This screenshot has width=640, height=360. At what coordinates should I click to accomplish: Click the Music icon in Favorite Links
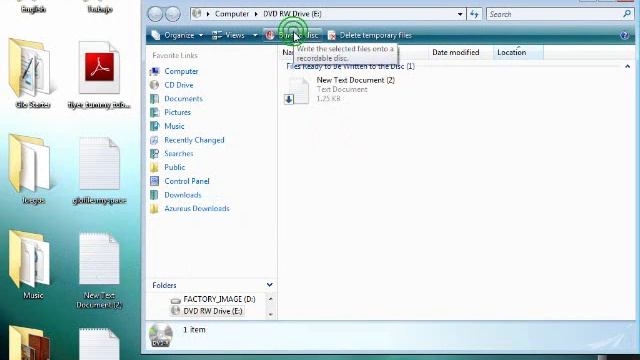pos(154,126)
